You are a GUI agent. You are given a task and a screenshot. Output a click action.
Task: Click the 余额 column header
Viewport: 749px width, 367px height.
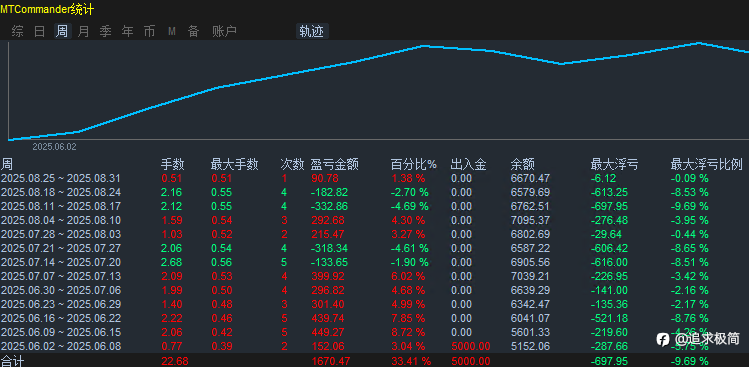point(523,165)
